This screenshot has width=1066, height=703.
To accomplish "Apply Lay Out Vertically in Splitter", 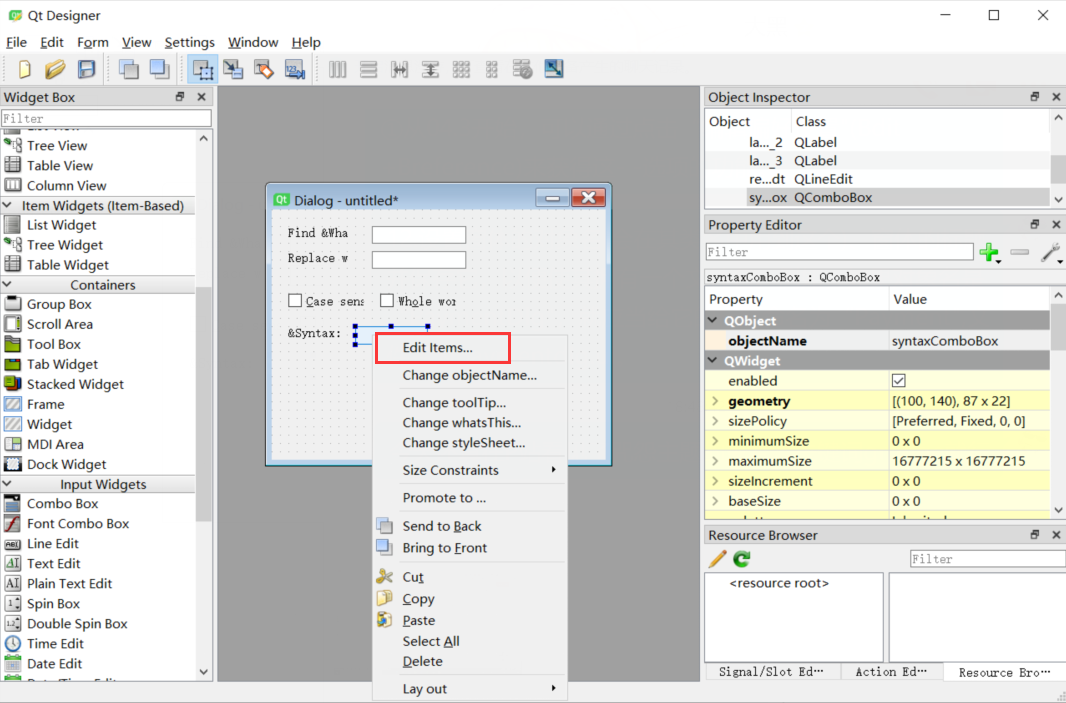I will tap(430, 69).
